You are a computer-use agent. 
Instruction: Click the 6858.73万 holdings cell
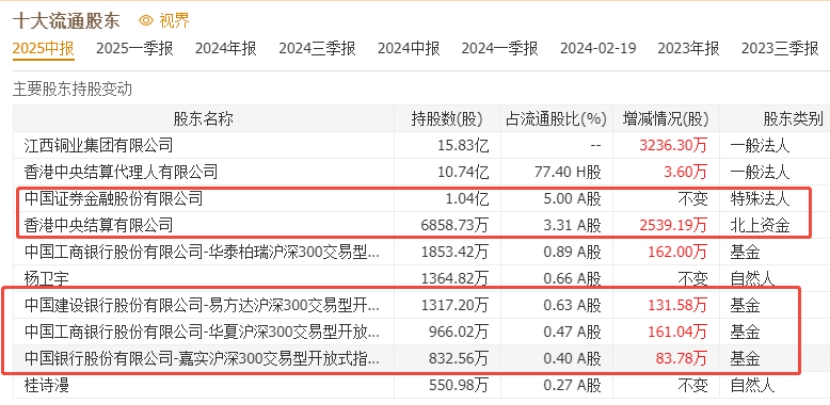click(455, 226)
